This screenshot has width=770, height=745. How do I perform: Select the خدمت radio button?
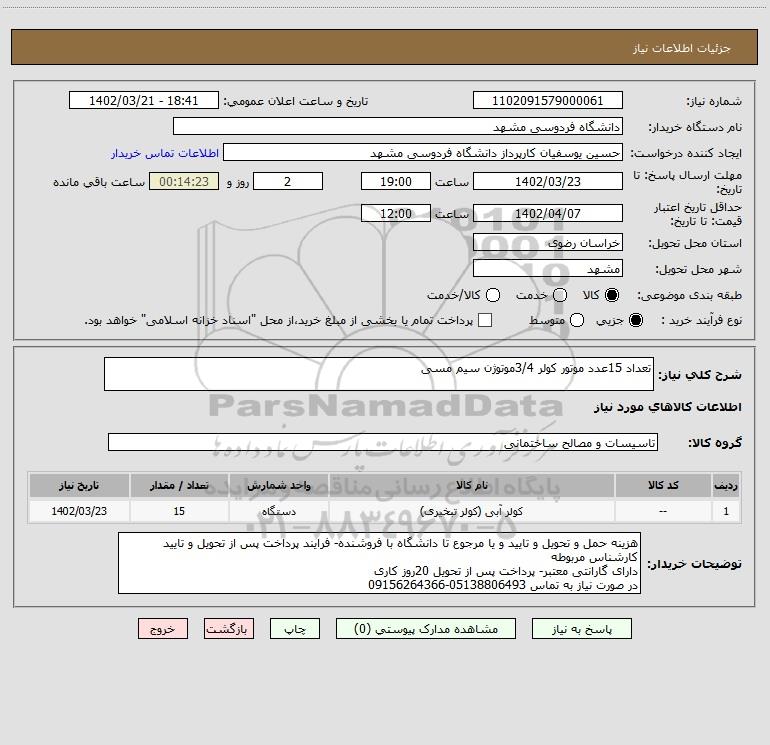[x=560, y=295]
